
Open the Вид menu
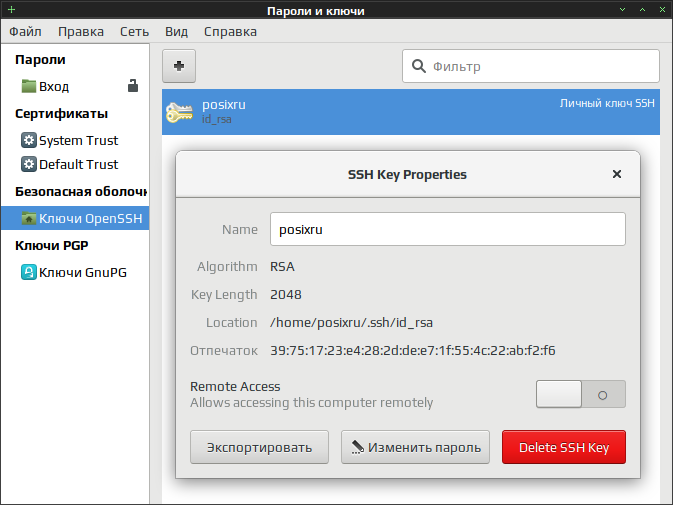[176, 31]
